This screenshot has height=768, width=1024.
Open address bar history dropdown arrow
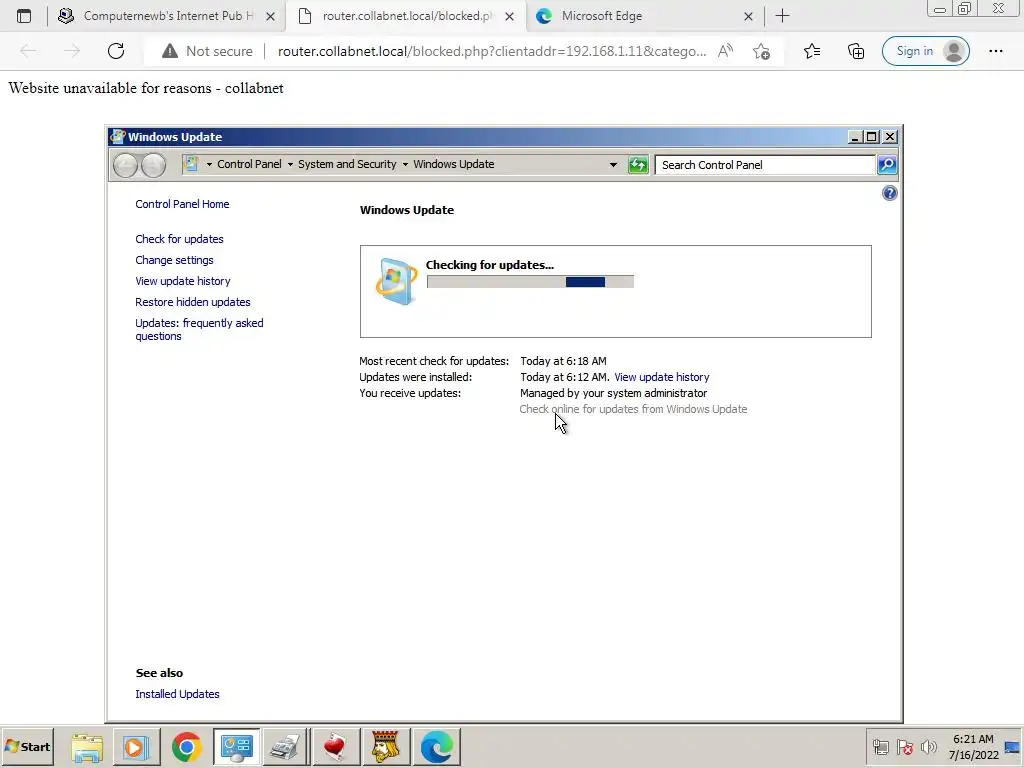click(x=613, y=165)
